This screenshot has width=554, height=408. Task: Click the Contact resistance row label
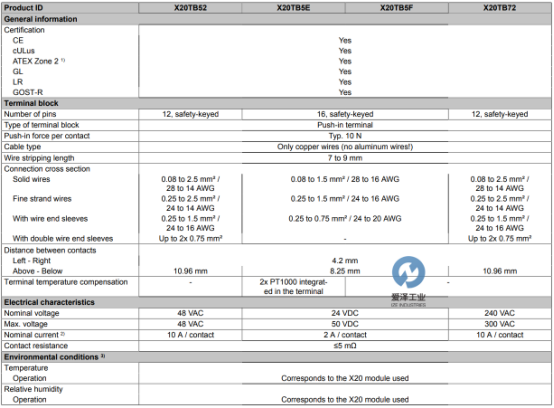[x=36, y=346]
